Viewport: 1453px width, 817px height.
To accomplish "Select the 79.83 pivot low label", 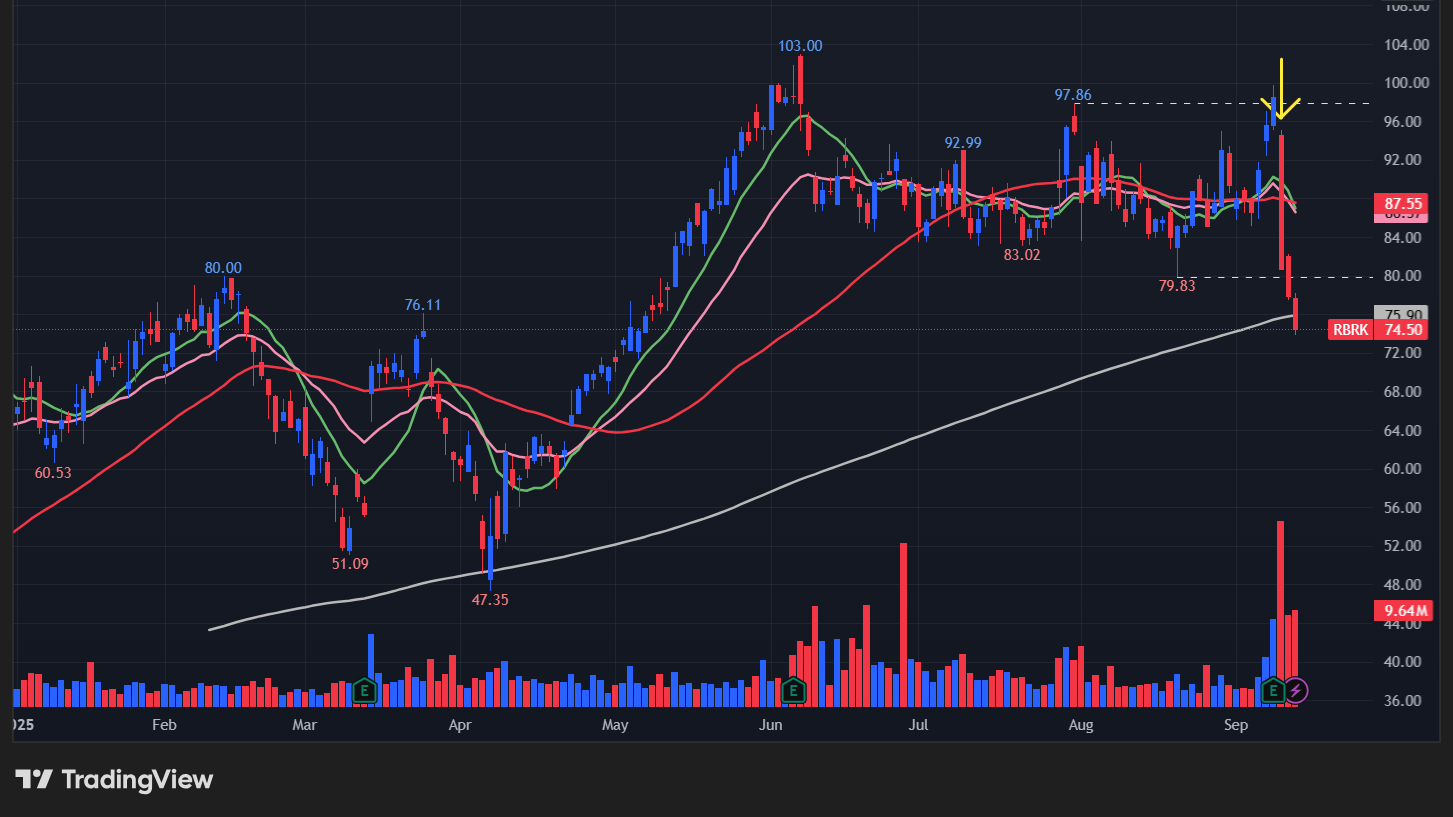I will [x=1177, y=286].
